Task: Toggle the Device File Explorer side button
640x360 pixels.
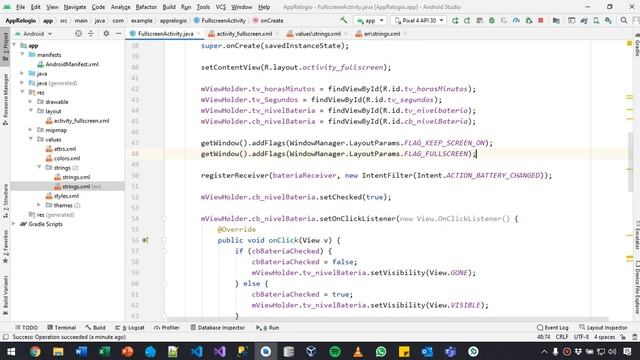Action: (x=636, y=287)
